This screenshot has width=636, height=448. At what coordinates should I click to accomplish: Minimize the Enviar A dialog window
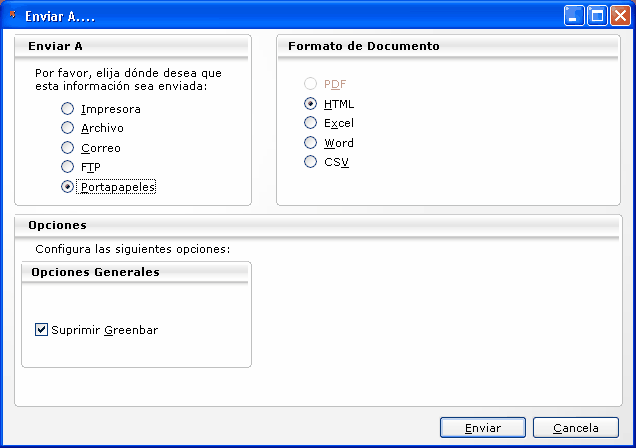[x=574, y=15]
